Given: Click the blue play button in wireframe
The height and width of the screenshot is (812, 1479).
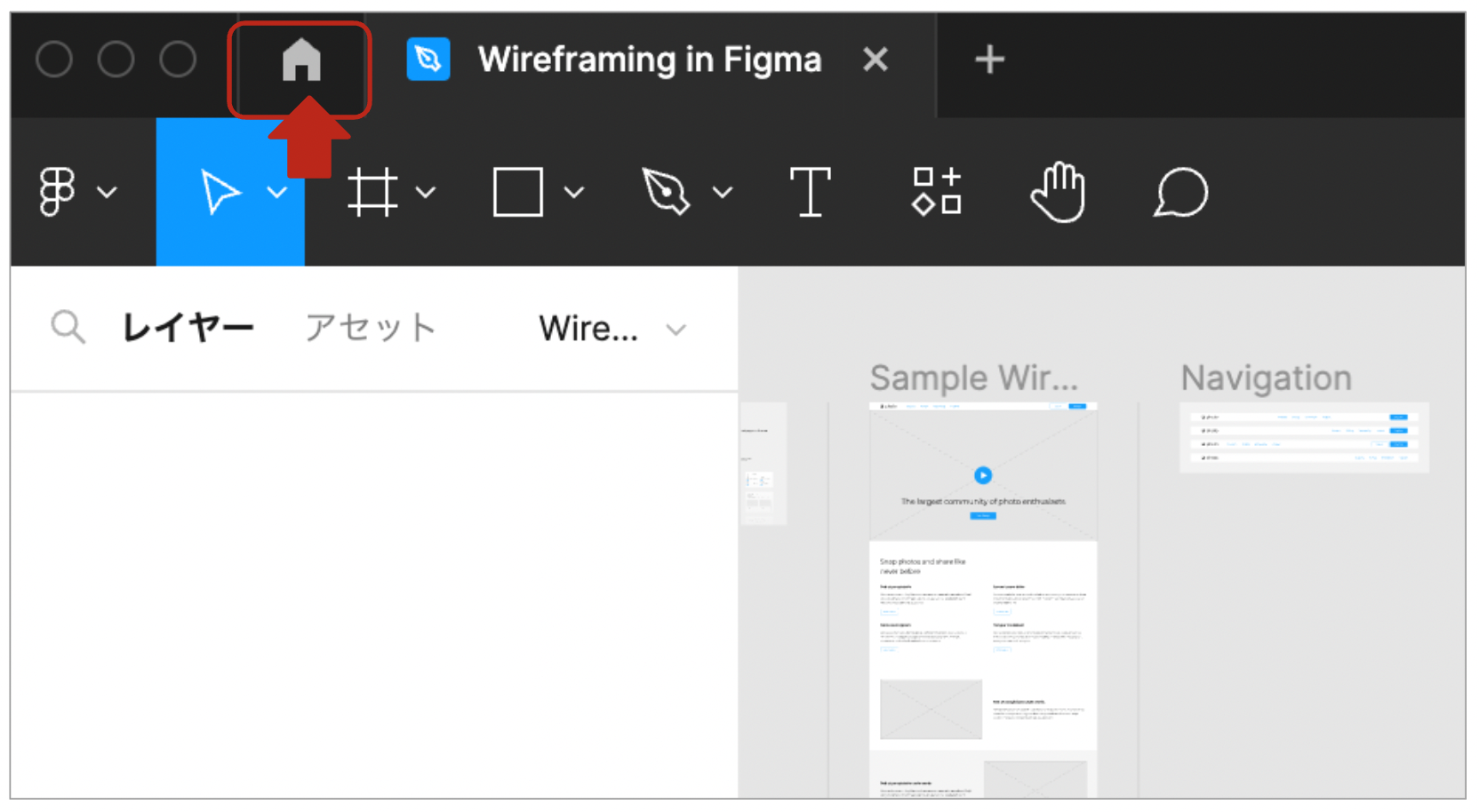Looking at the screenshot, I should tap(983, 475).
